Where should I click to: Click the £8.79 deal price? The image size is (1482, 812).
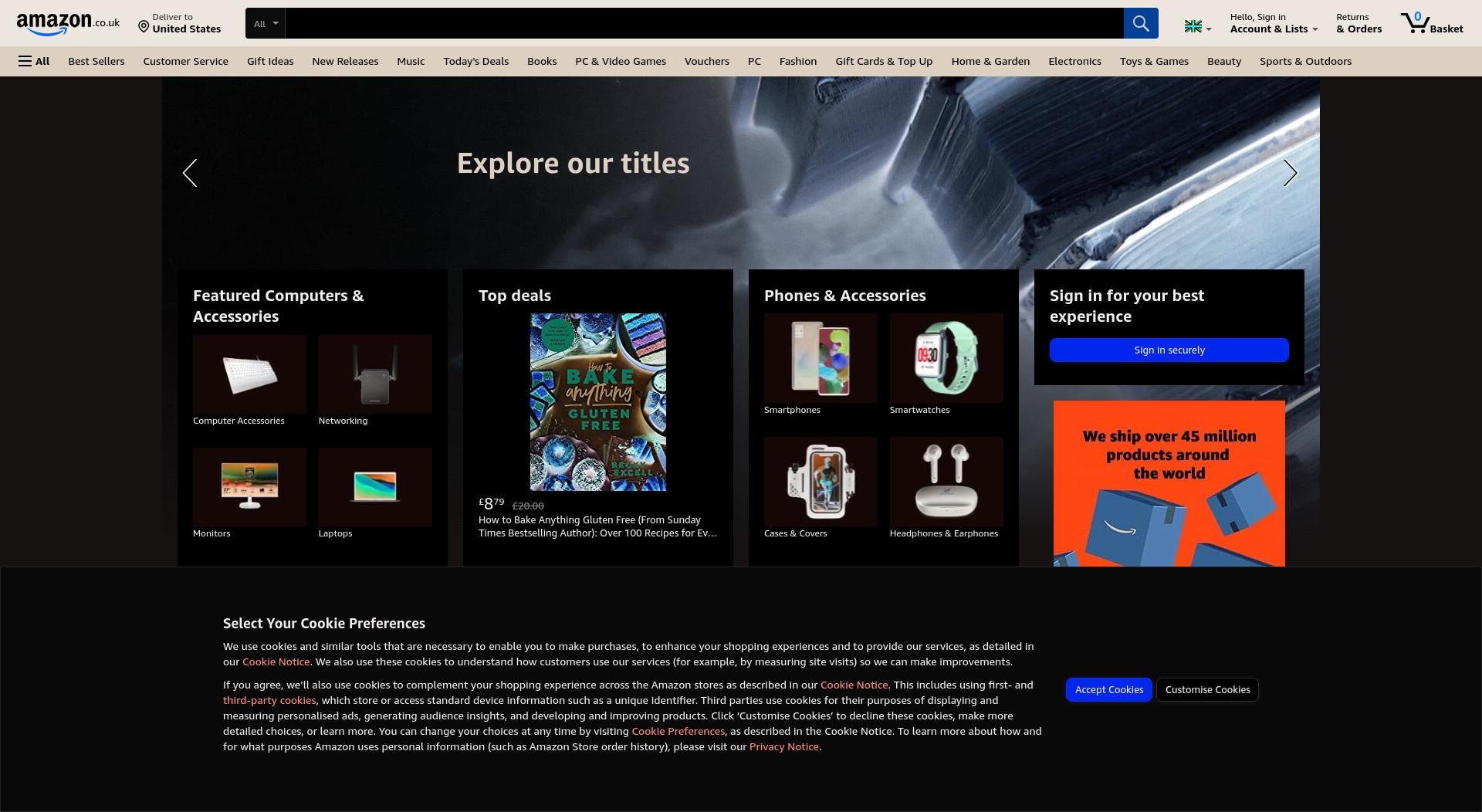[x=492, y=504]
